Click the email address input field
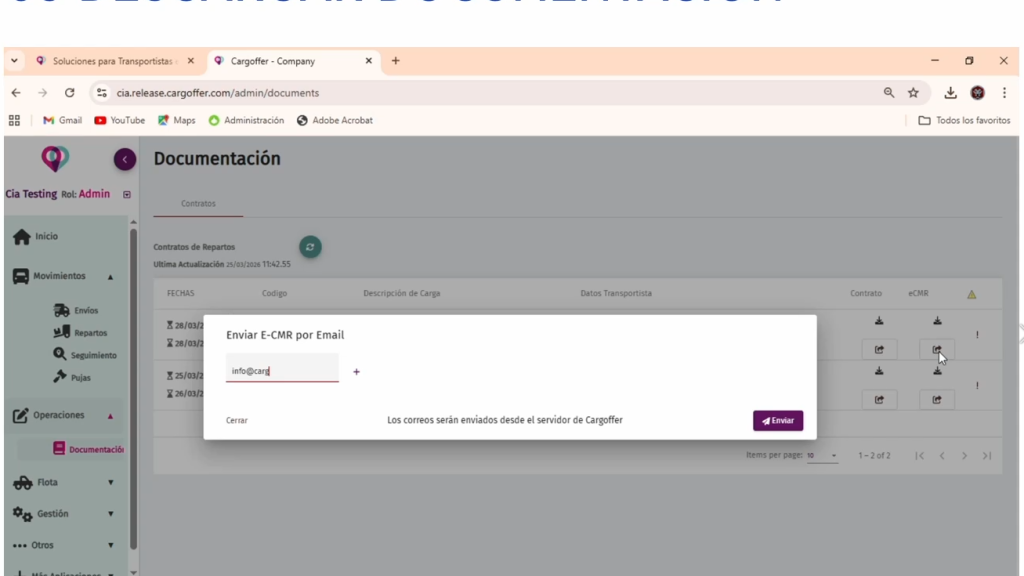Screen dimensions: 1024x576 click(282, 371)
